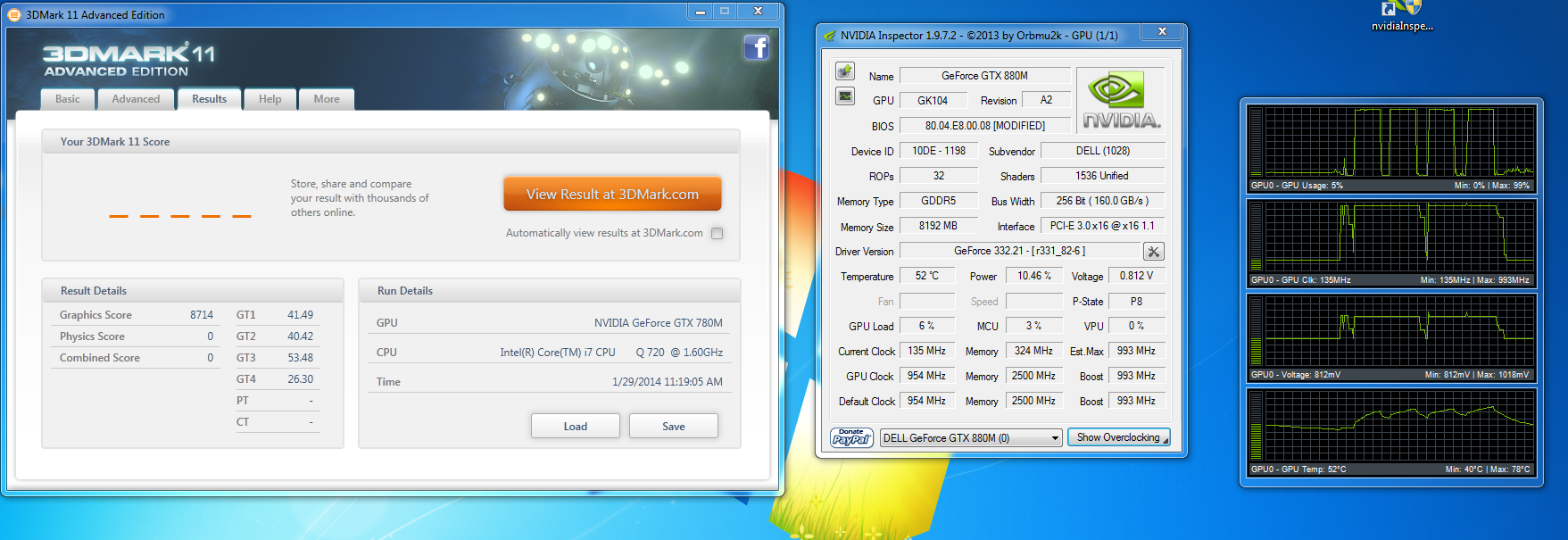1568x540 pixels.
Task: Click the Memory Type field GDDR5
Action: (938, 201)
